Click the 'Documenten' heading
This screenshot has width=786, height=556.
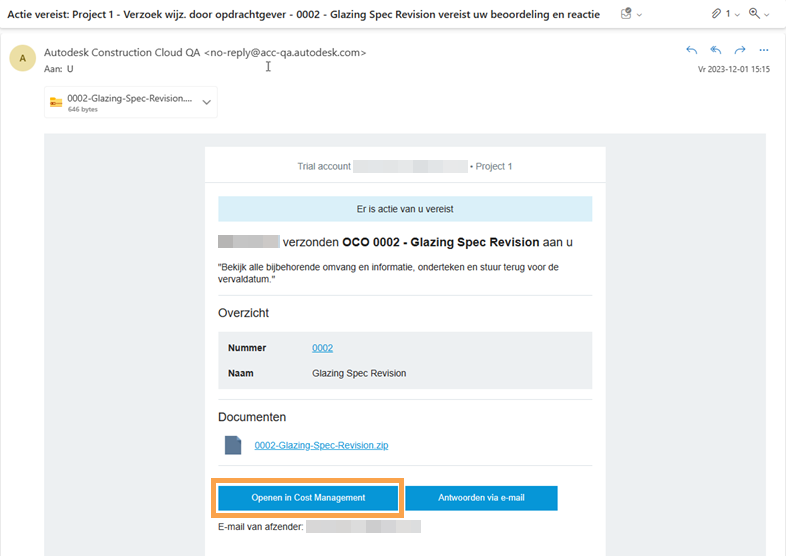coord(252,417)
